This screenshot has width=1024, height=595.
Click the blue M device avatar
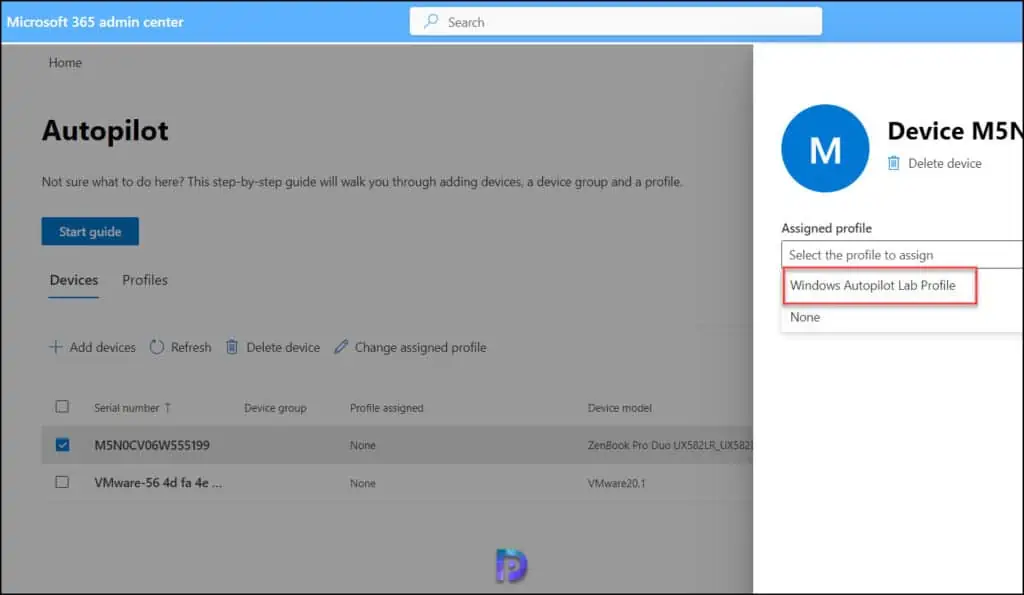pyautogui.click(x=825, y=148)
